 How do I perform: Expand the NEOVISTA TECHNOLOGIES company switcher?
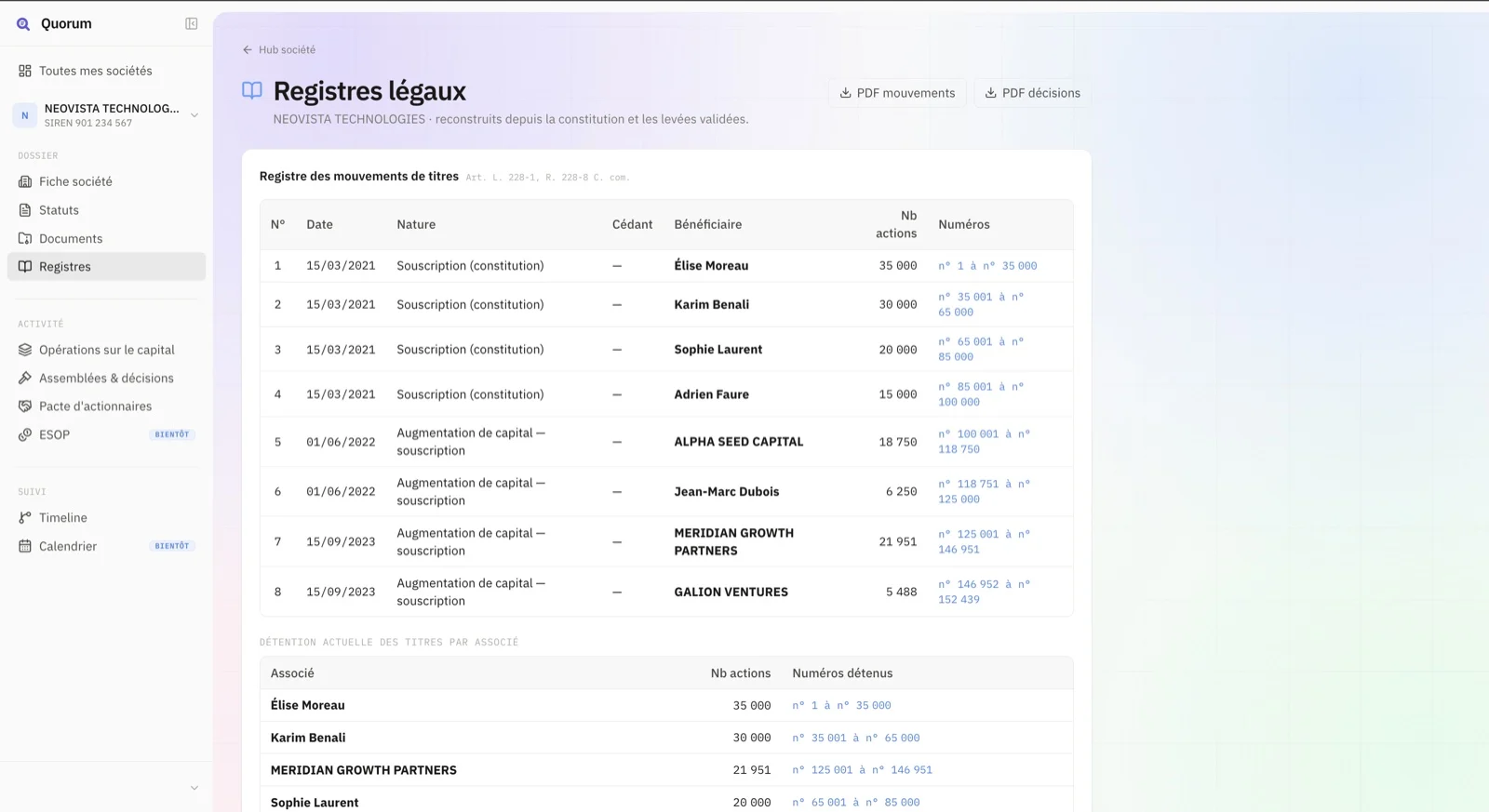(106, 115)
